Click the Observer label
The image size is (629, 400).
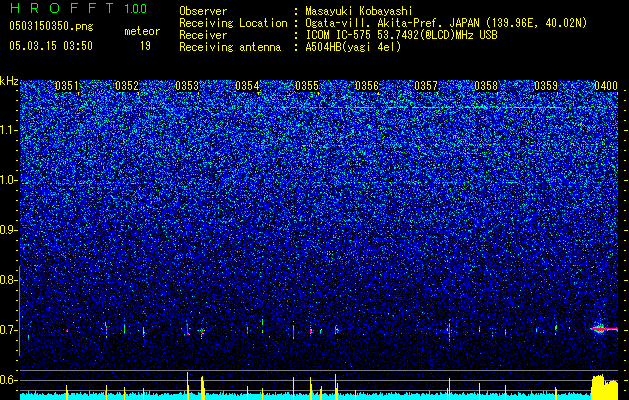203,12
